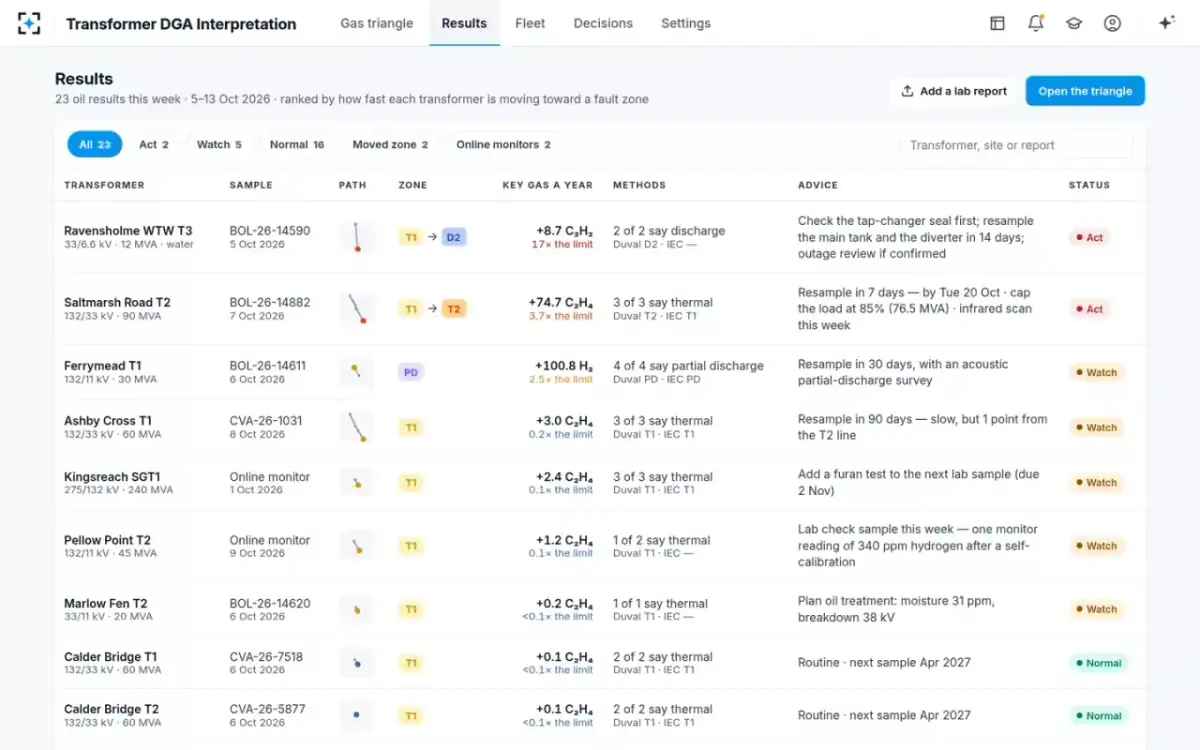Image resolution: width=1200 pixels, height=750 pixels.
Task: Click the T2 zone badge for Saltmarsh Road
Action: (x=454, y=309)
